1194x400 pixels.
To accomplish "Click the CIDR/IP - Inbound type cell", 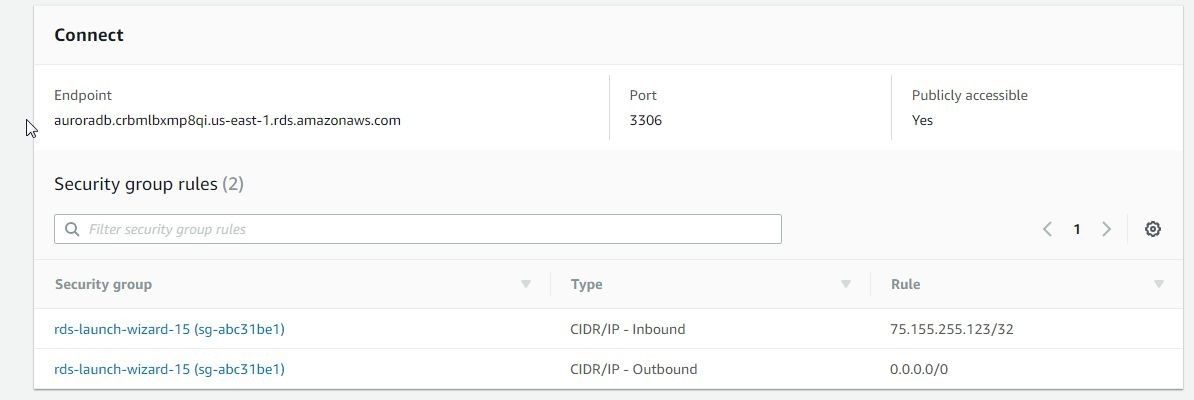I will [627, 329].
